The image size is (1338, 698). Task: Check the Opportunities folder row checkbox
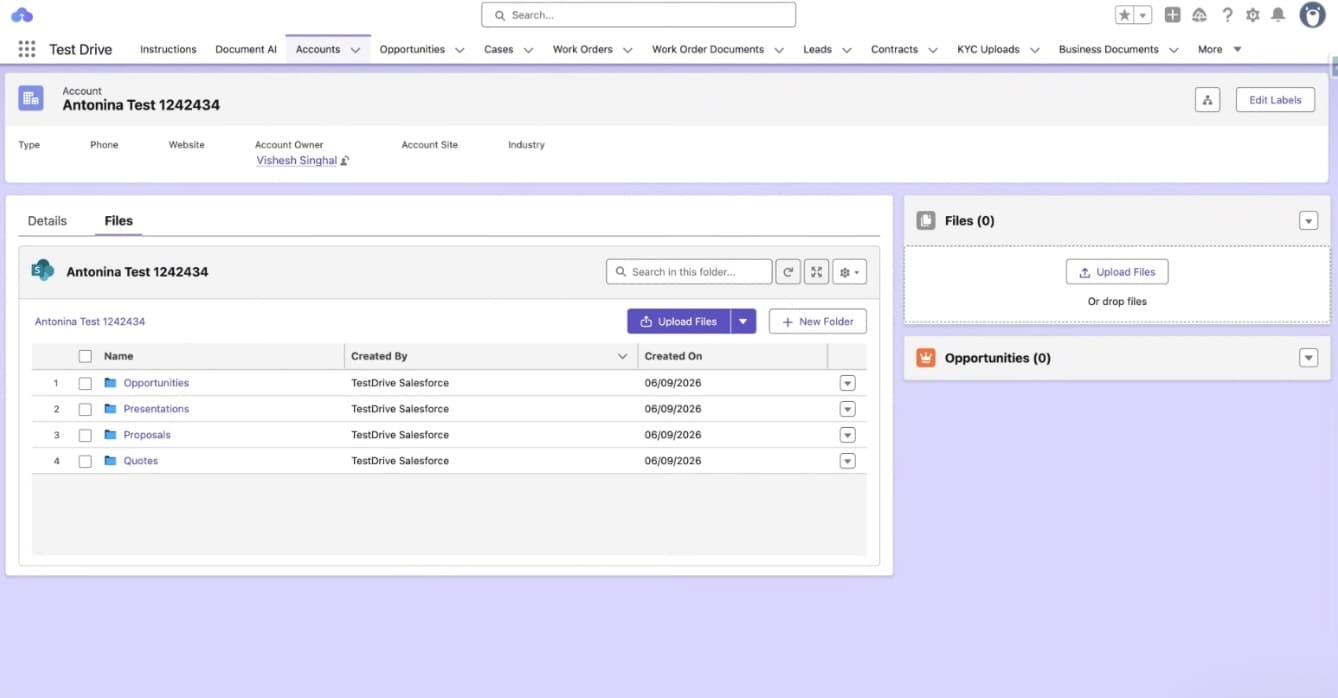[x=85, y=383]
